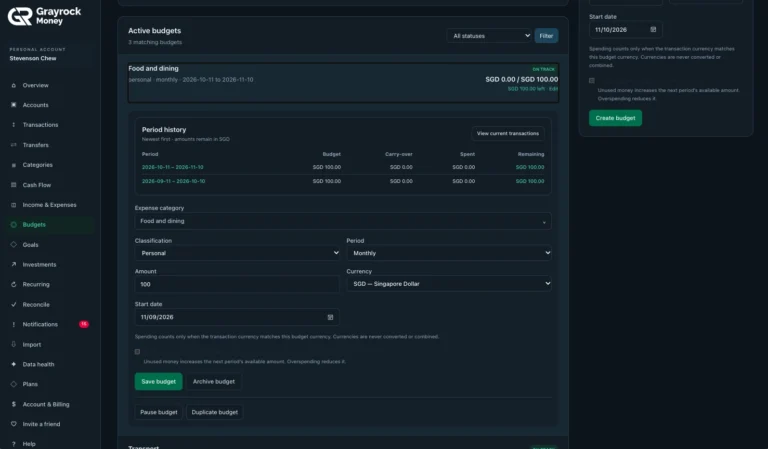Click the Transfers sidebar icon
768x449 pixels.
click(14, 145)
